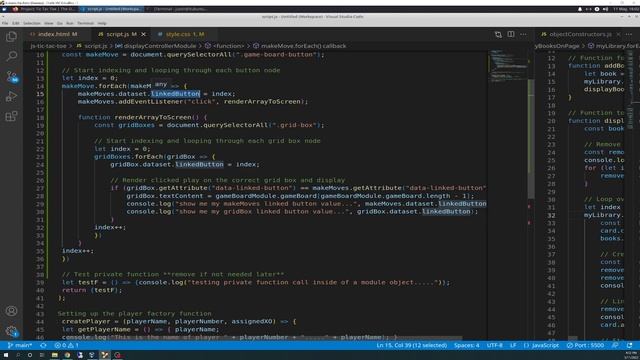Click the feedback icon in status bar
Image resolution: width=640 pixels, height=360 pixels.
click(x=615, y=345)
